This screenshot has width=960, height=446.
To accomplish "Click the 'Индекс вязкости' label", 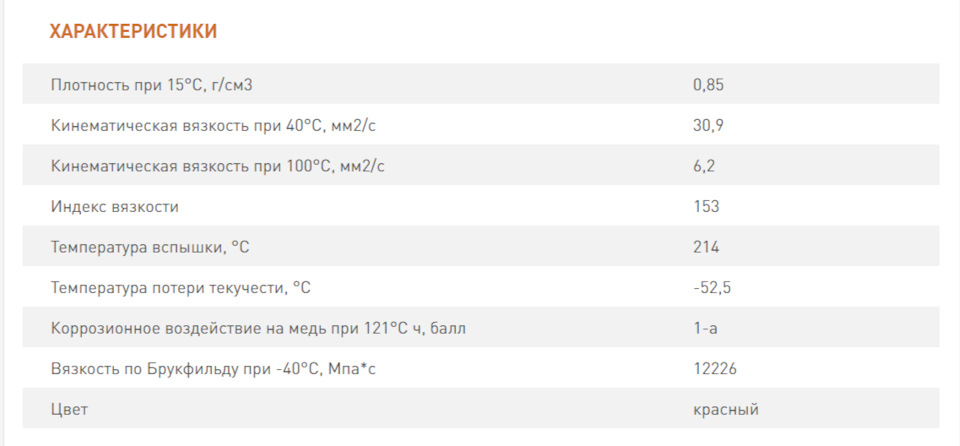I will coord(115,207).
